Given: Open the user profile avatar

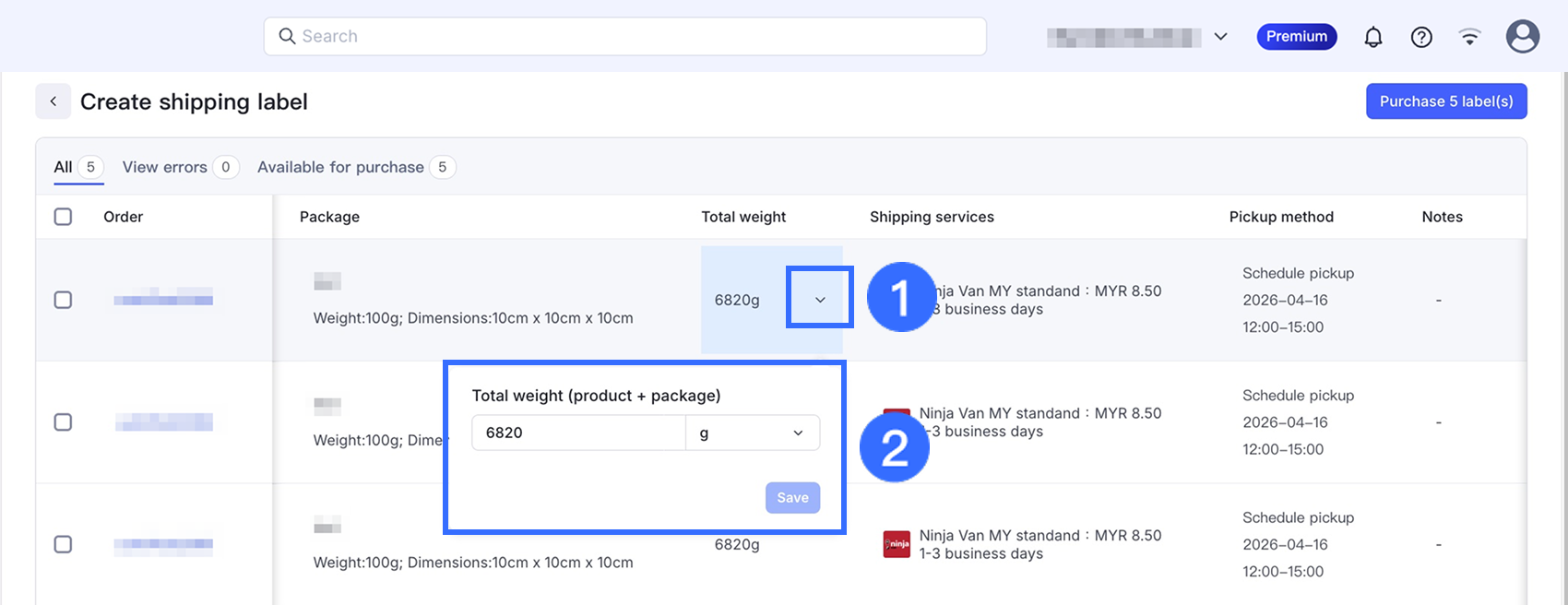Looking at the screenshot, I should [x=1522, y=37].
